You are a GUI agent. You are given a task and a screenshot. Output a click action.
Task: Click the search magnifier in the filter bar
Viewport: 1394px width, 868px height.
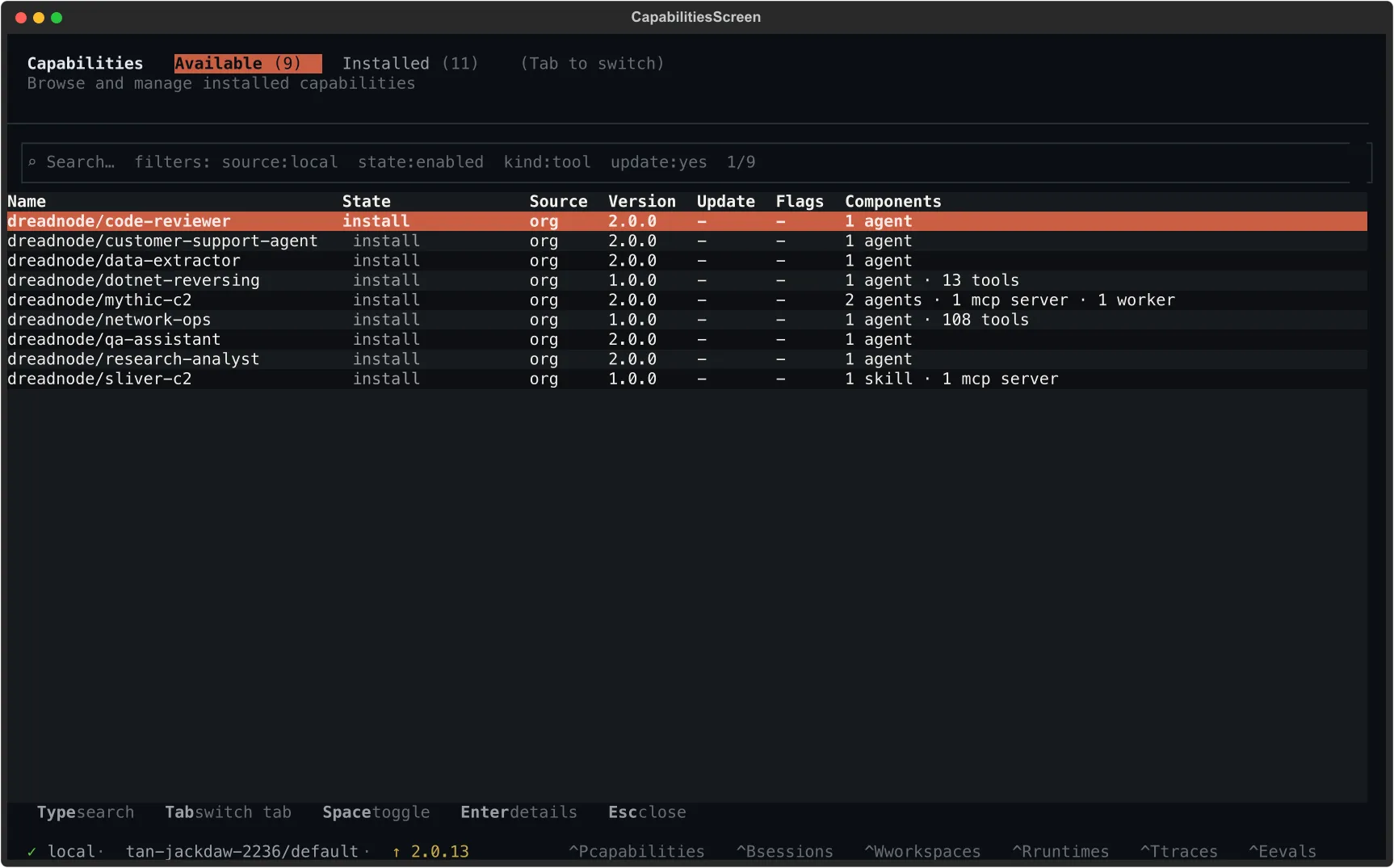pyautogui.click(x=32, y=162)
